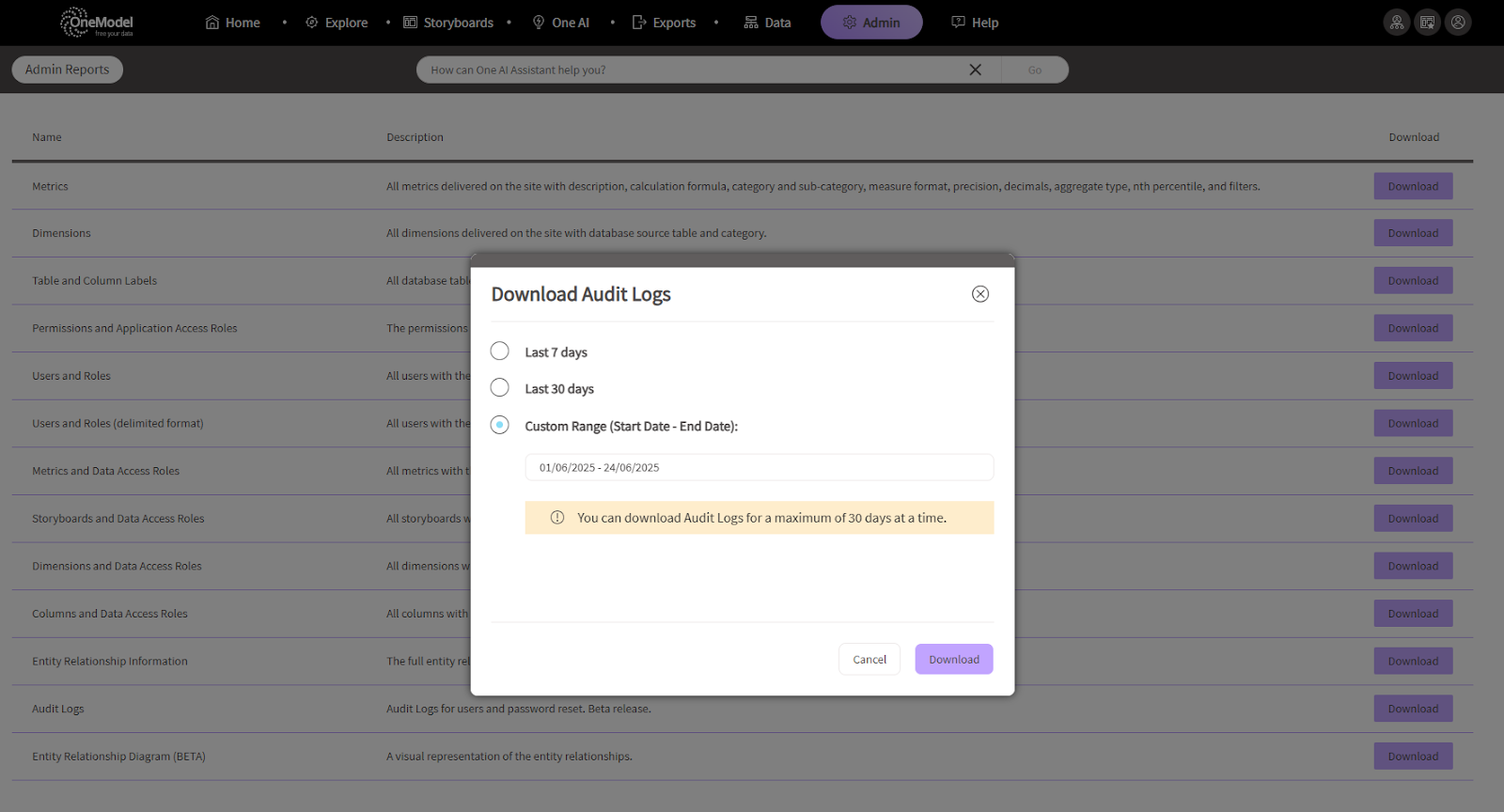Viewport: 1504px width, 812px height.
Task: Open the Exports menu
Action: (x=664, y=23)
